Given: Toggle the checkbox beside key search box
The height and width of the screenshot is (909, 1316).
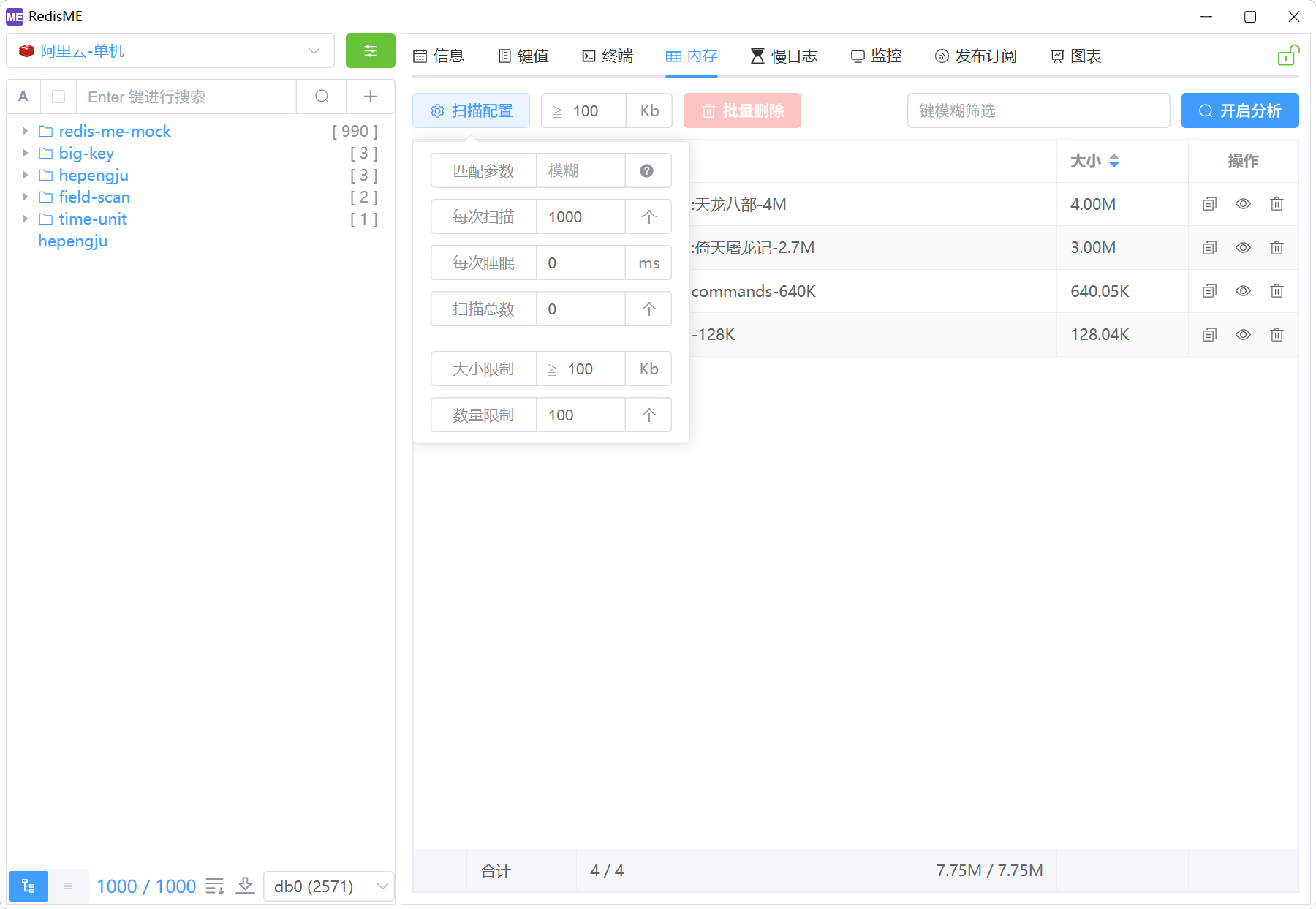Looking at the screenshot, I should click(59, 97).
